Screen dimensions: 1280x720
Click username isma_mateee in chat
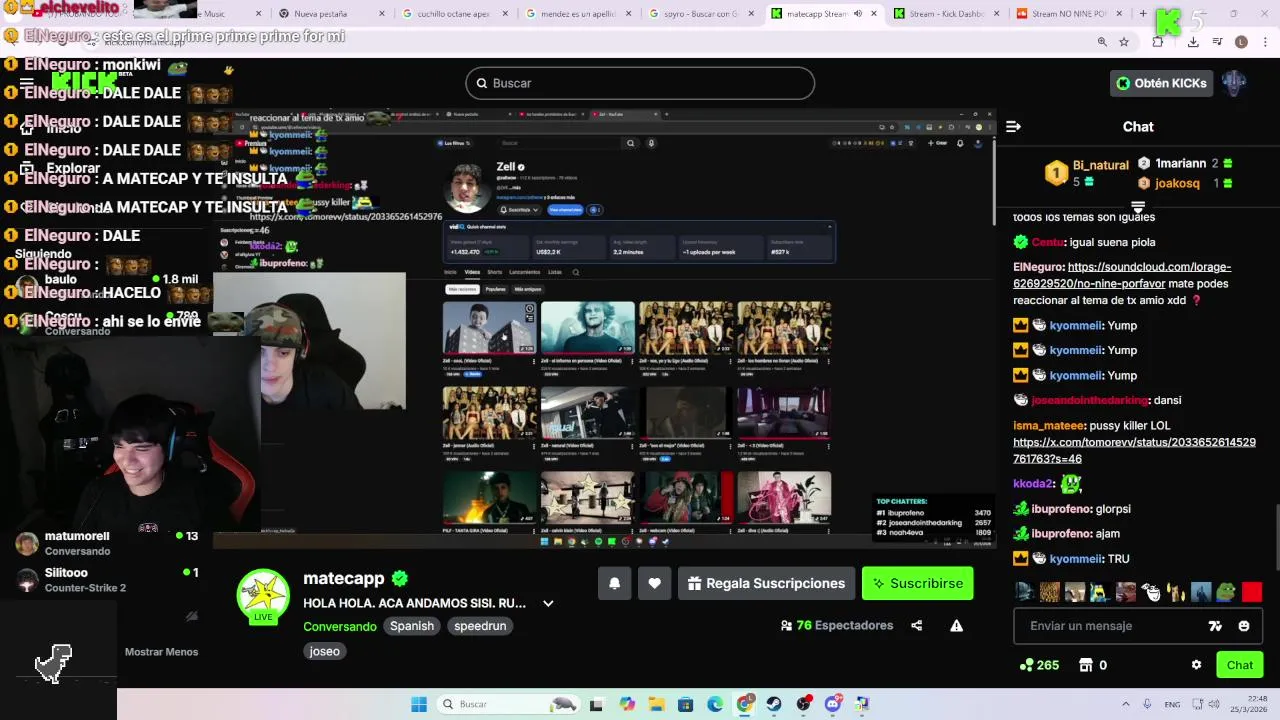pyautogui.click(x=1049, y=426)
